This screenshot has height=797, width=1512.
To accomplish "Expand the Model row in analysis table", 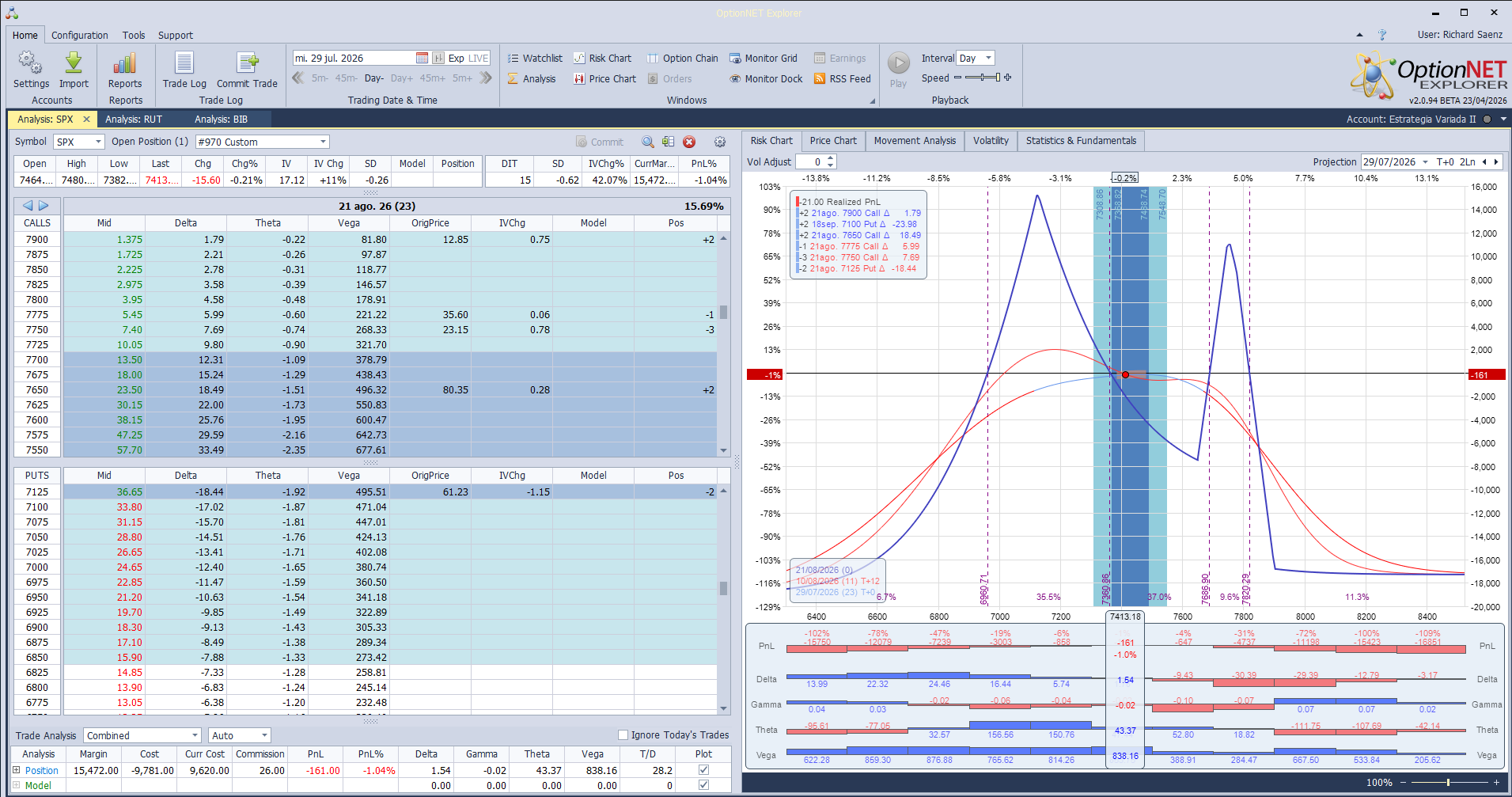I will coord(16,785).
